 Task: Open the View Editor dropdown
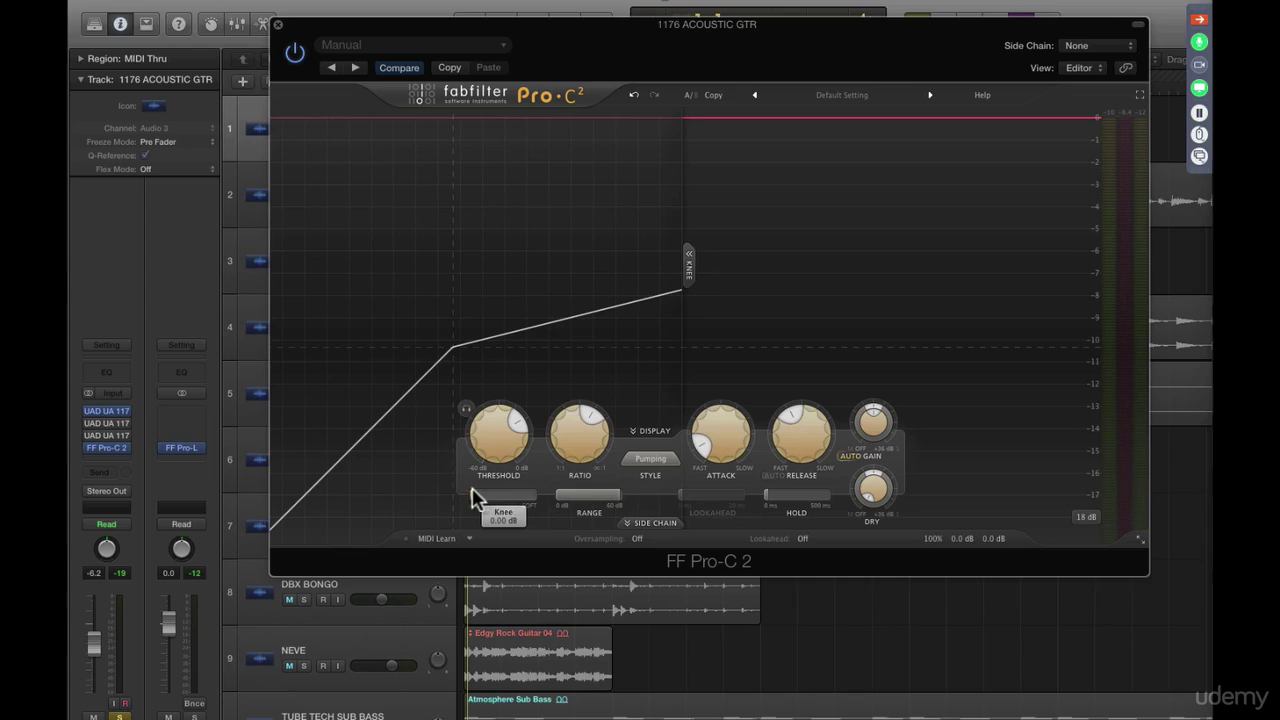click(1083, 68)
